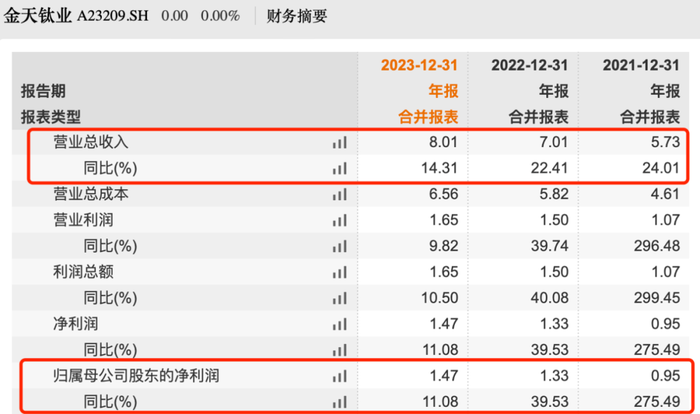
Task: View the chart icon for 利润总额
Action: tap(339, 272)
